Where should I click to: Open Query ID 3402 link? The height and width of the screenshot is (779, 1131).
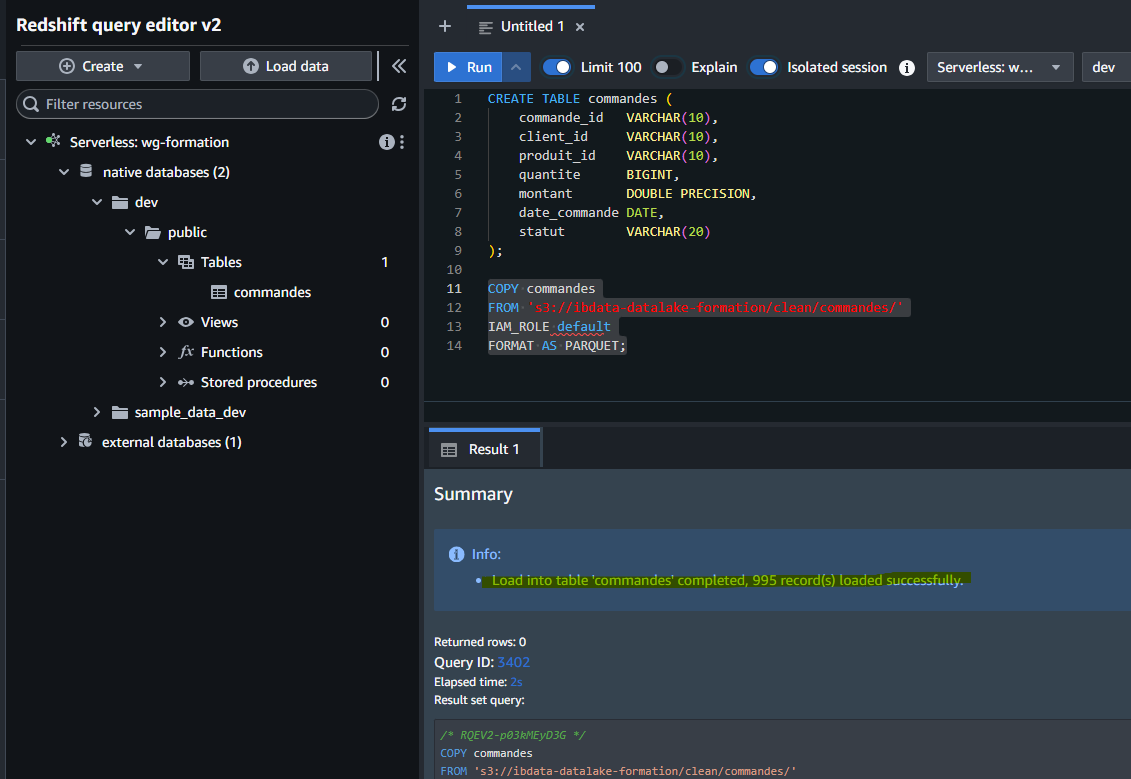tap(514, 662)
